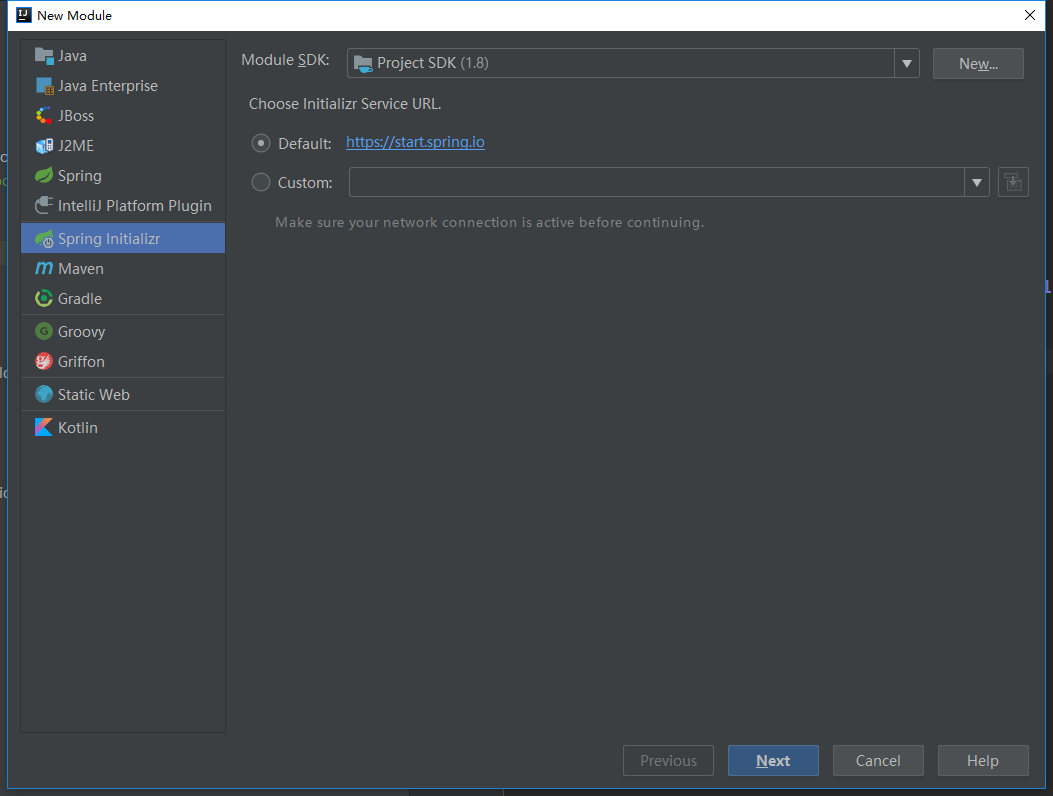The width and height of the screenshot is (1053, 796).
Task: Click the Next button
Action: 773,760
